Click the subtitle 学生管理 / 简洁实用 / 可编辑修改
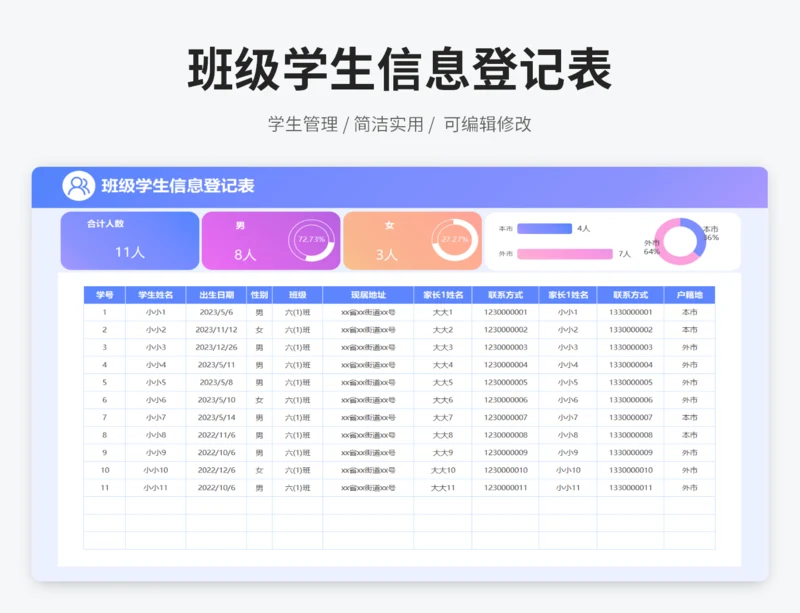The width and height of the screenshot is (800, 613). coord(399,124)
